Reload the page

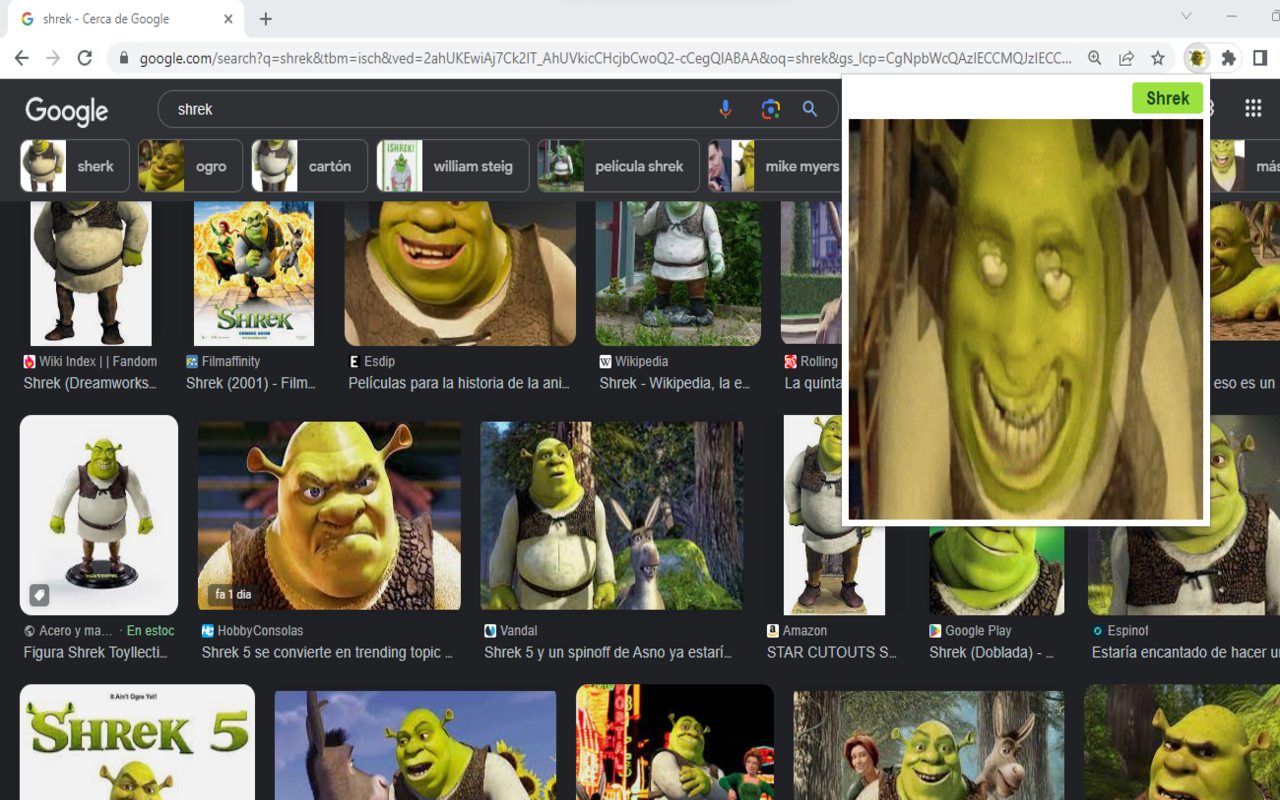(85, 58)
